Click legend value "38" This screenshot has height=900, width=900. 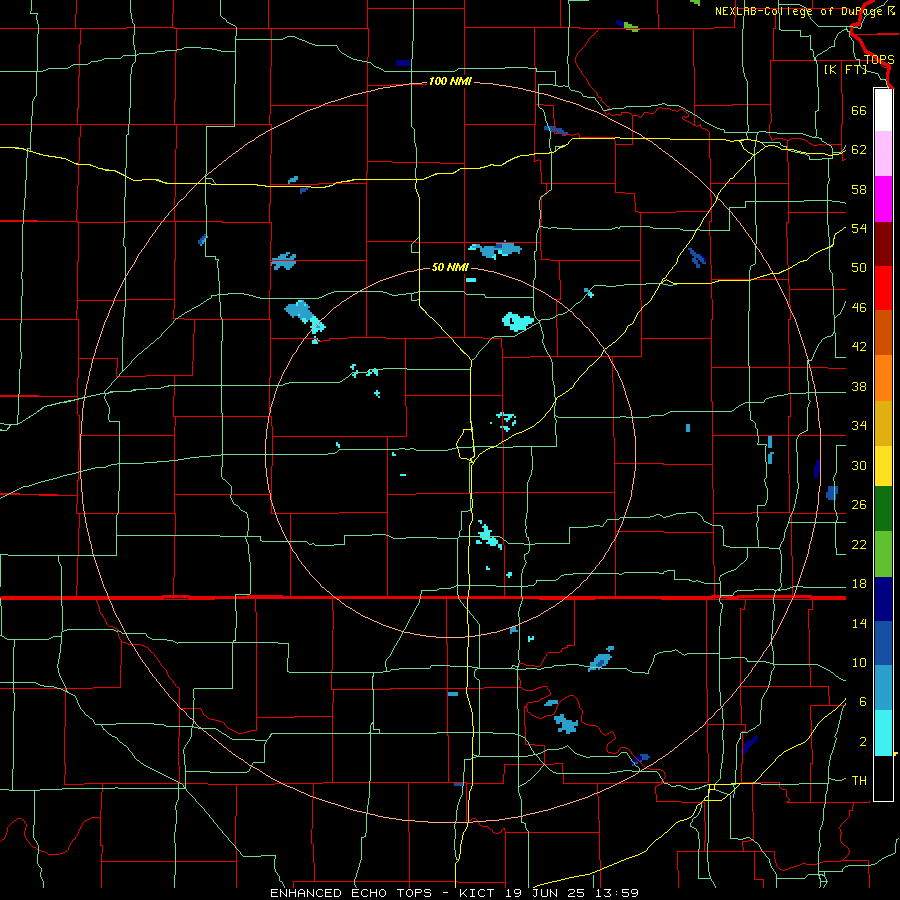(859, 387)
